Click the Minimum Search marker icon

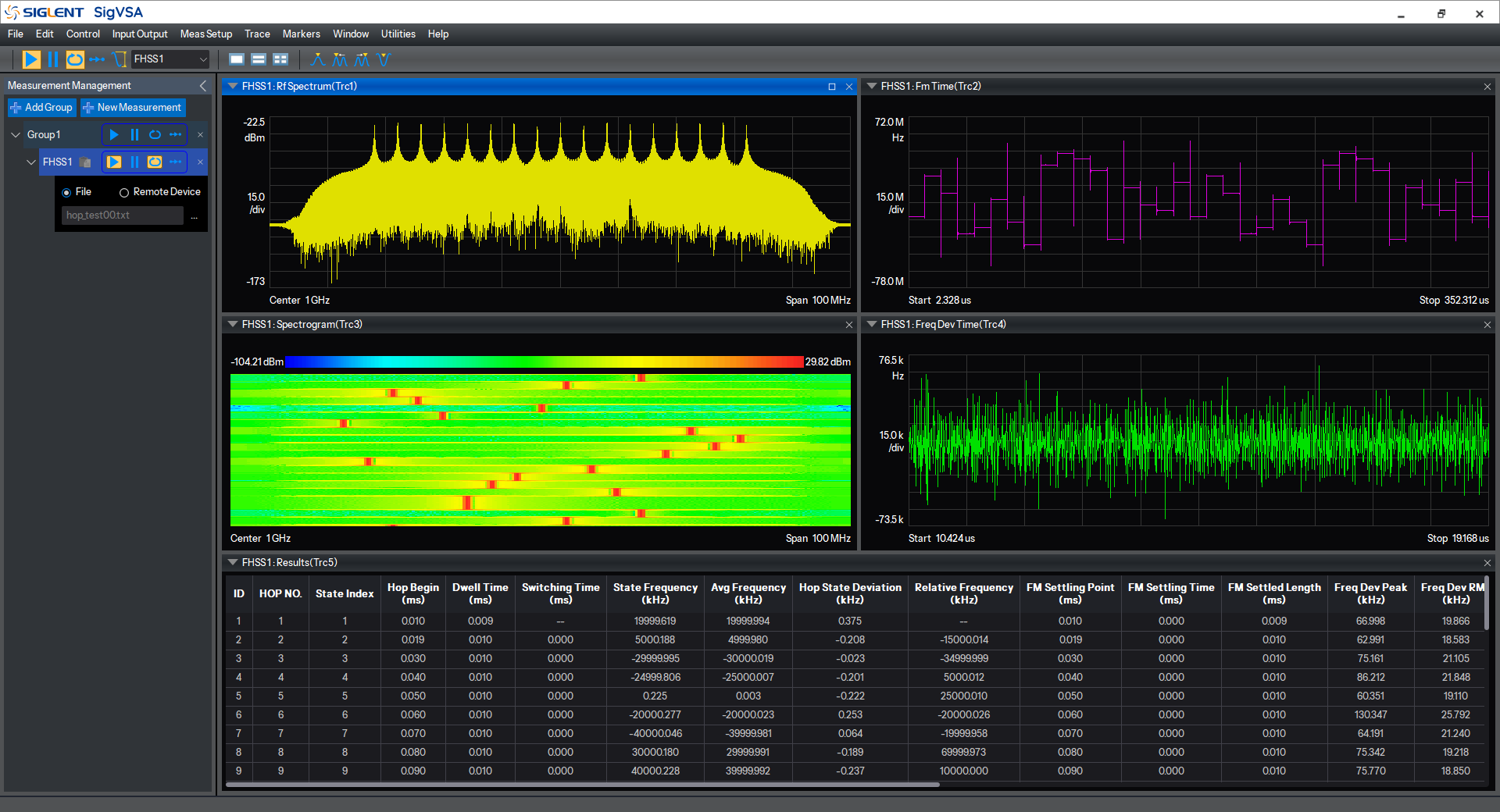pos(383,59)
